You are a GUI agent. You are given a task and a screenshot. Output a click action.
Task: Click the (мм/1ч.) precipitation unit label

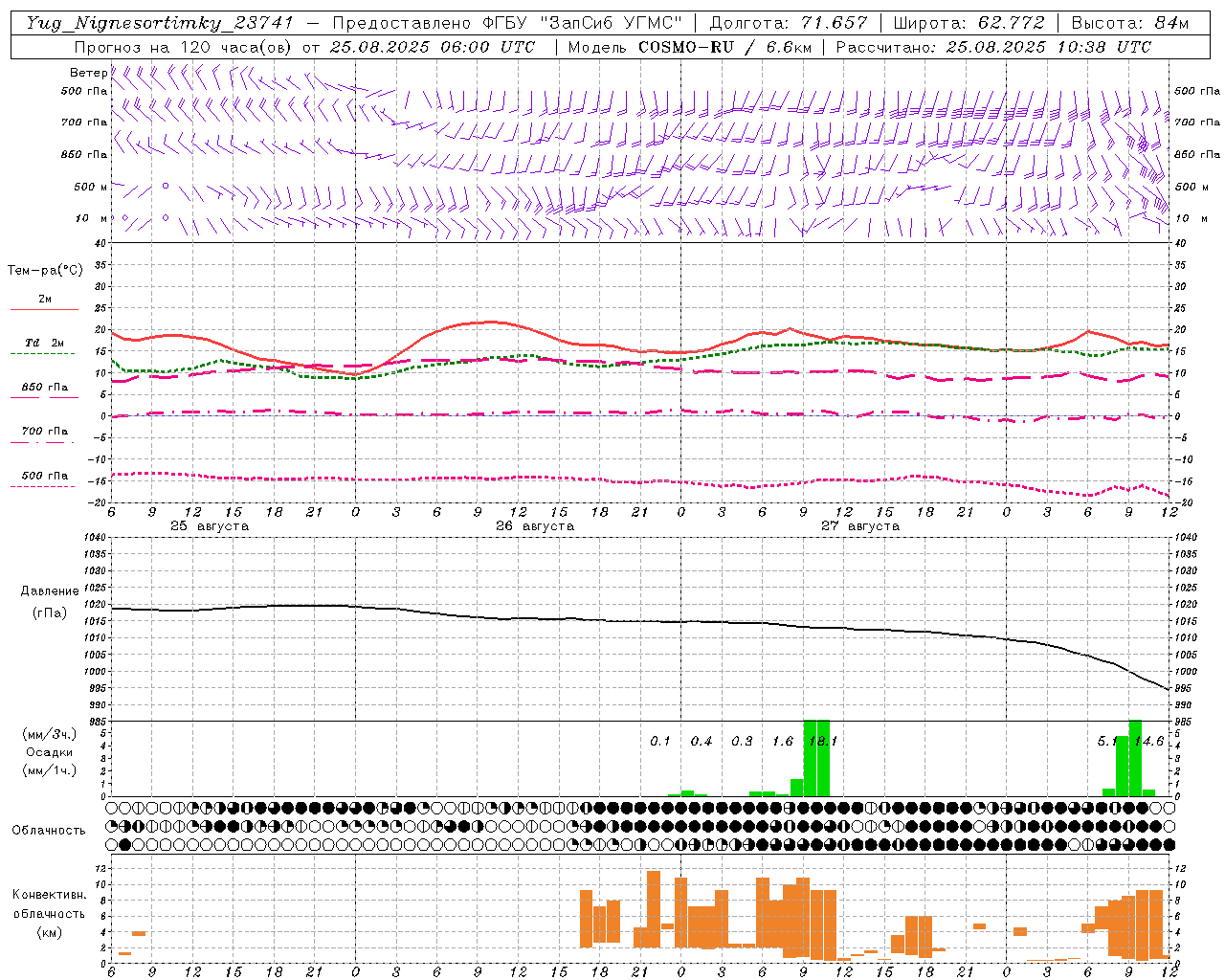48,770
